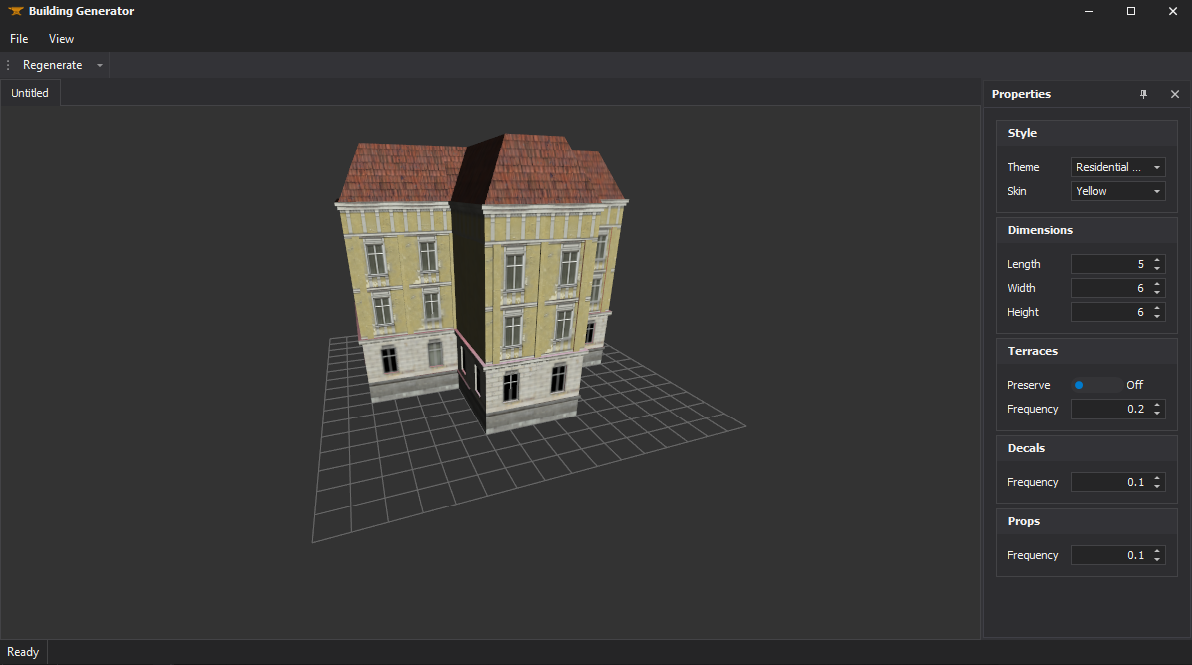Screen dimensions: 1192x665
Task: Close the Properties panel
Action: tap(1174, 93)
